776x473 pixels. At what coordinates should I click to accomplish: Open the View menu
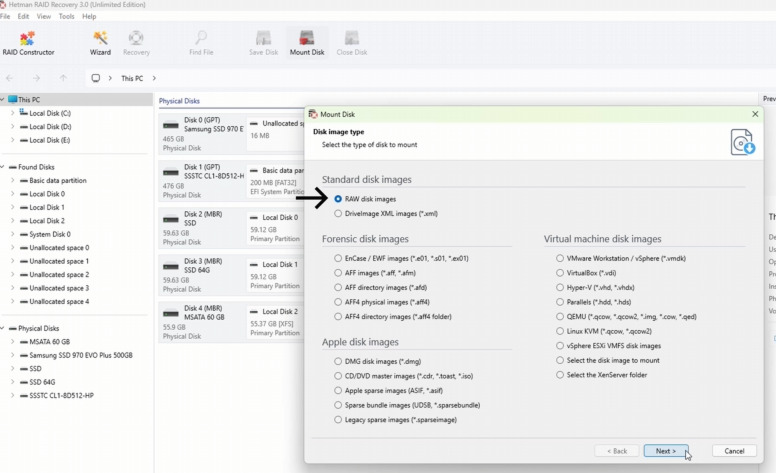click(x=44, y=16)
